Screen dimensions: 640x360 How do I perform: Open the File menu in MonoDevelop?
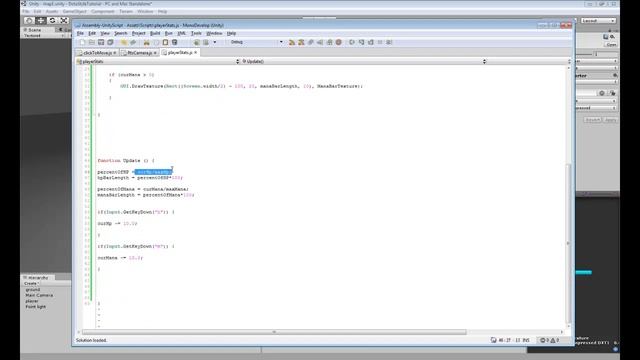coord(80,33)
